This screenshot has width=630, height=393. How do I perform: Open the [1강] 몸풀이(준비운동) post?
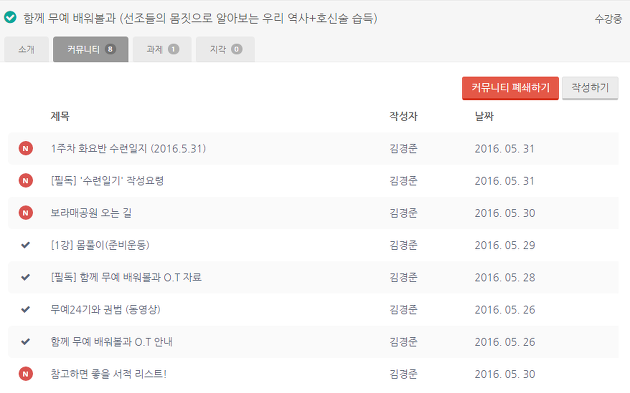tap(100, 245)
